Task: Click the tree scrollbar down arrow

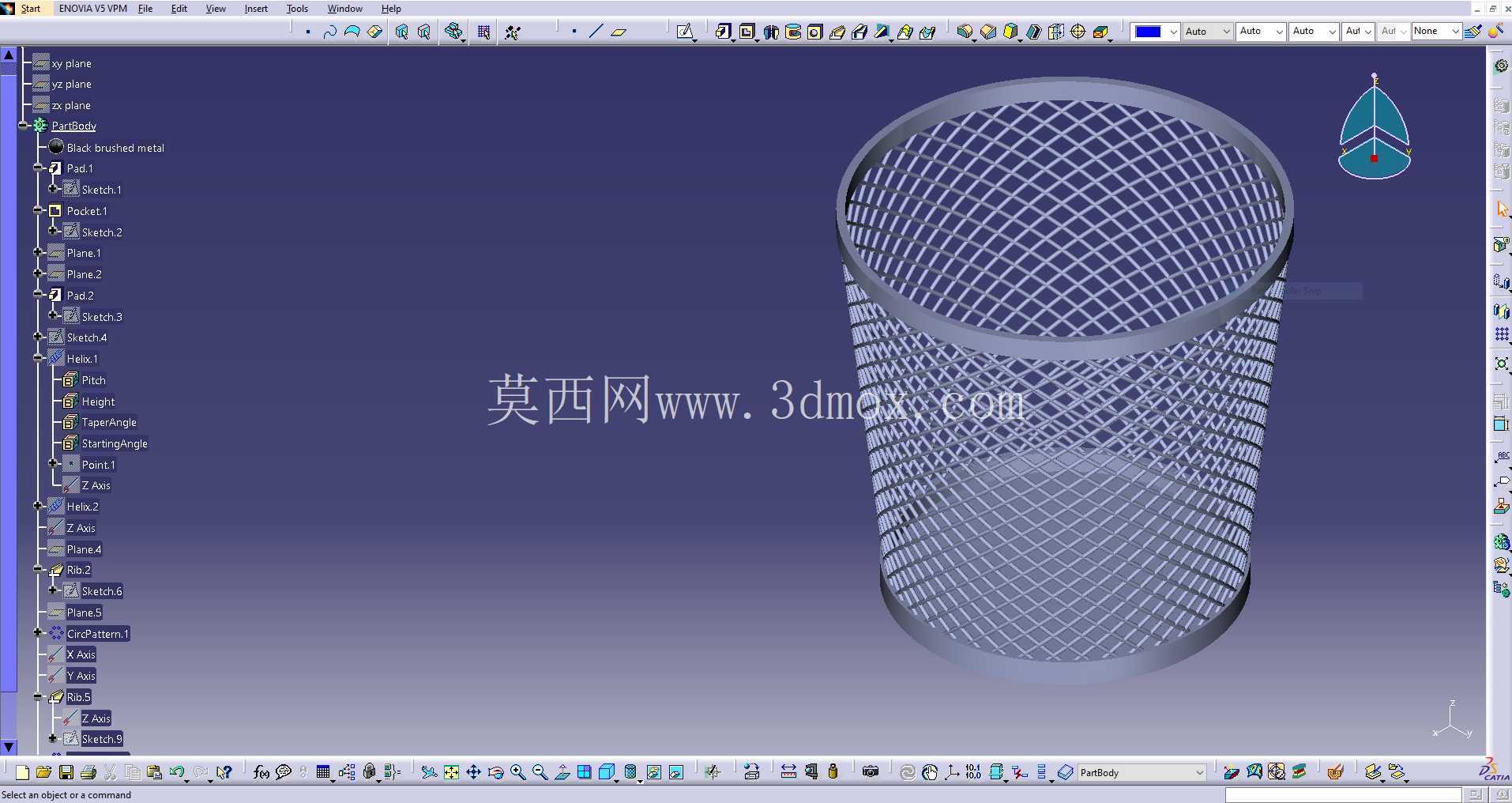Action: (x=9, y=746)
